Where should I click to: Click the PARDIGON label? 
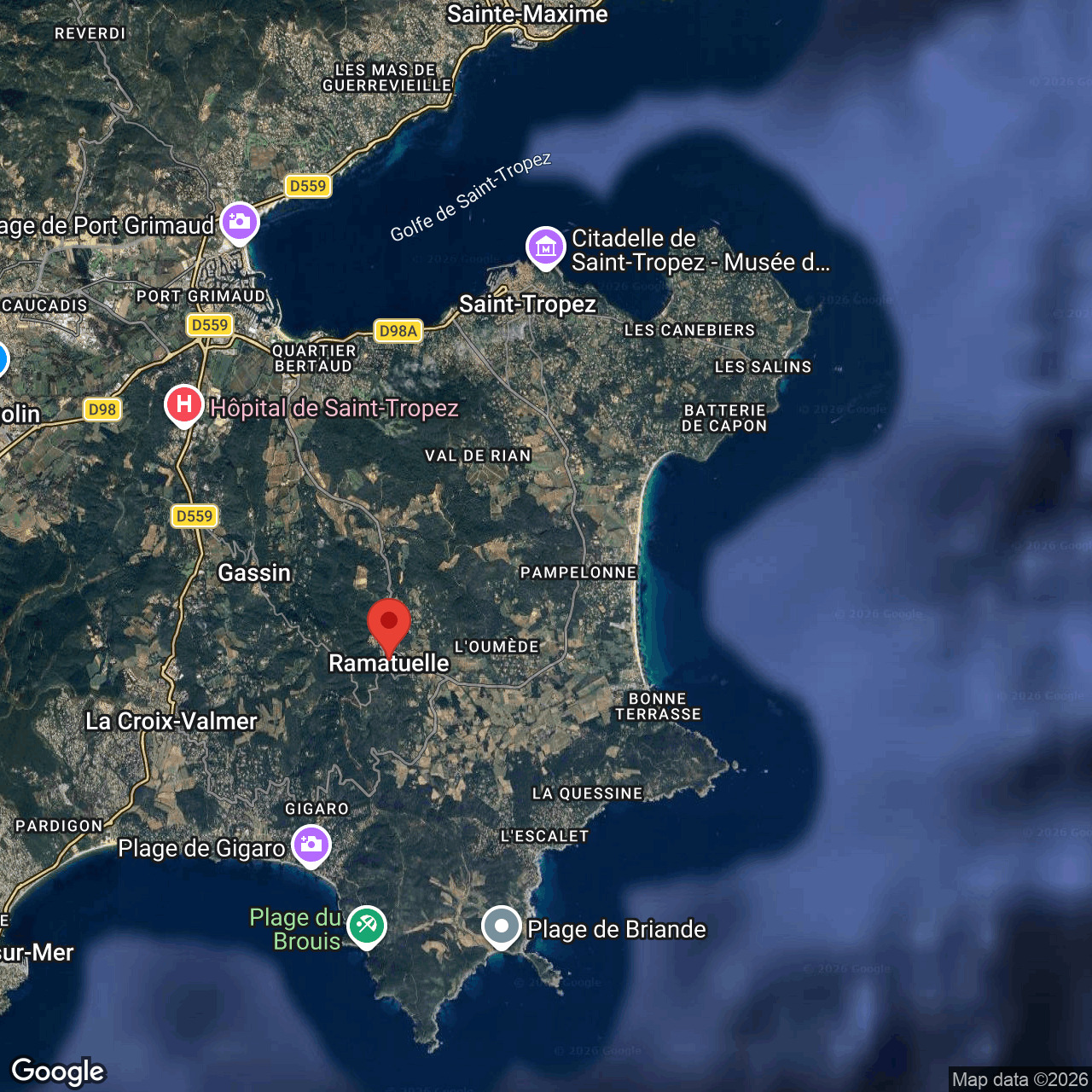(59, 826)
